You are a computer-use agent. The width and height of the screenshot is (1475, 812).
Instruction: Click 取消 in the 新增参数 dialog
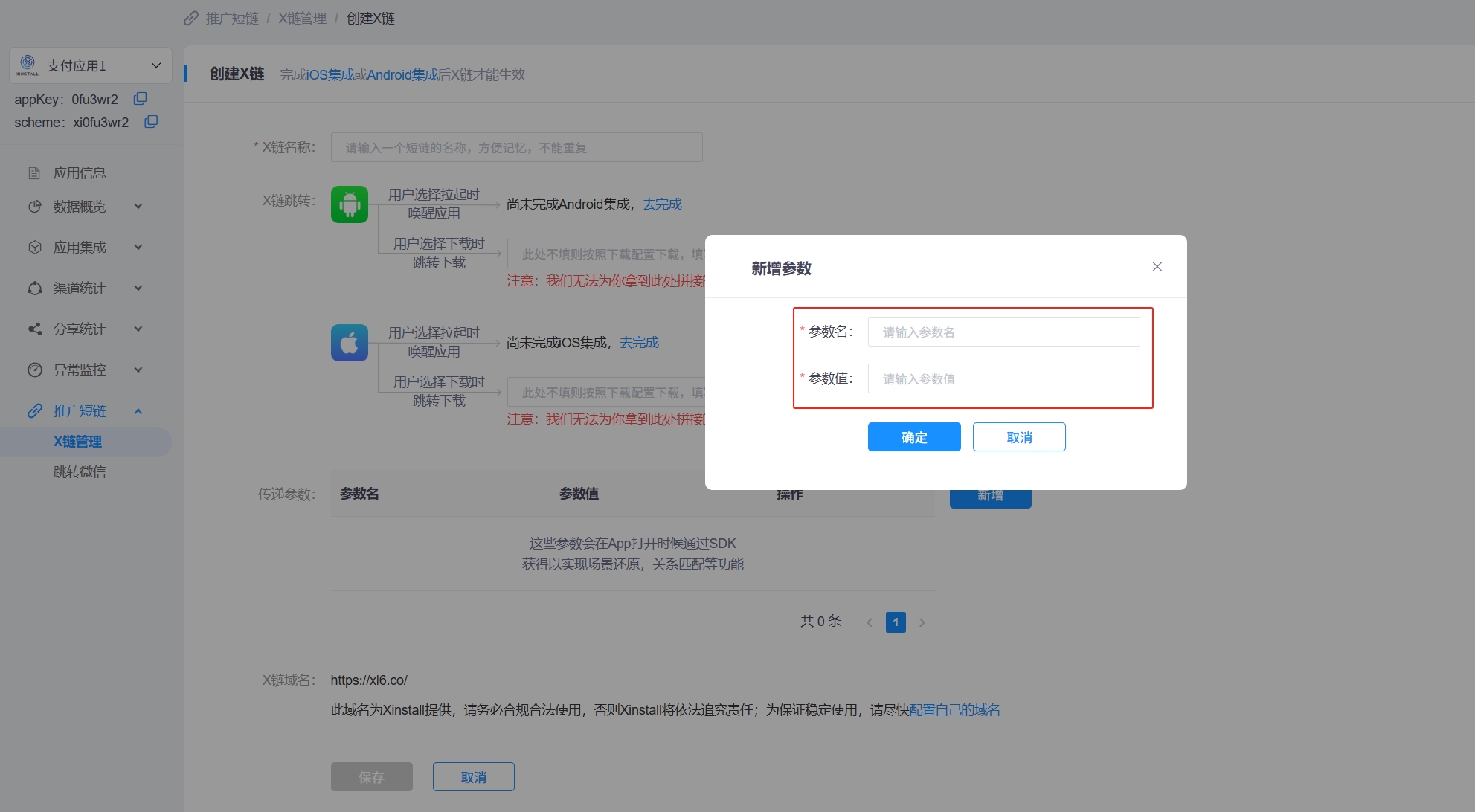(1019, 437)
